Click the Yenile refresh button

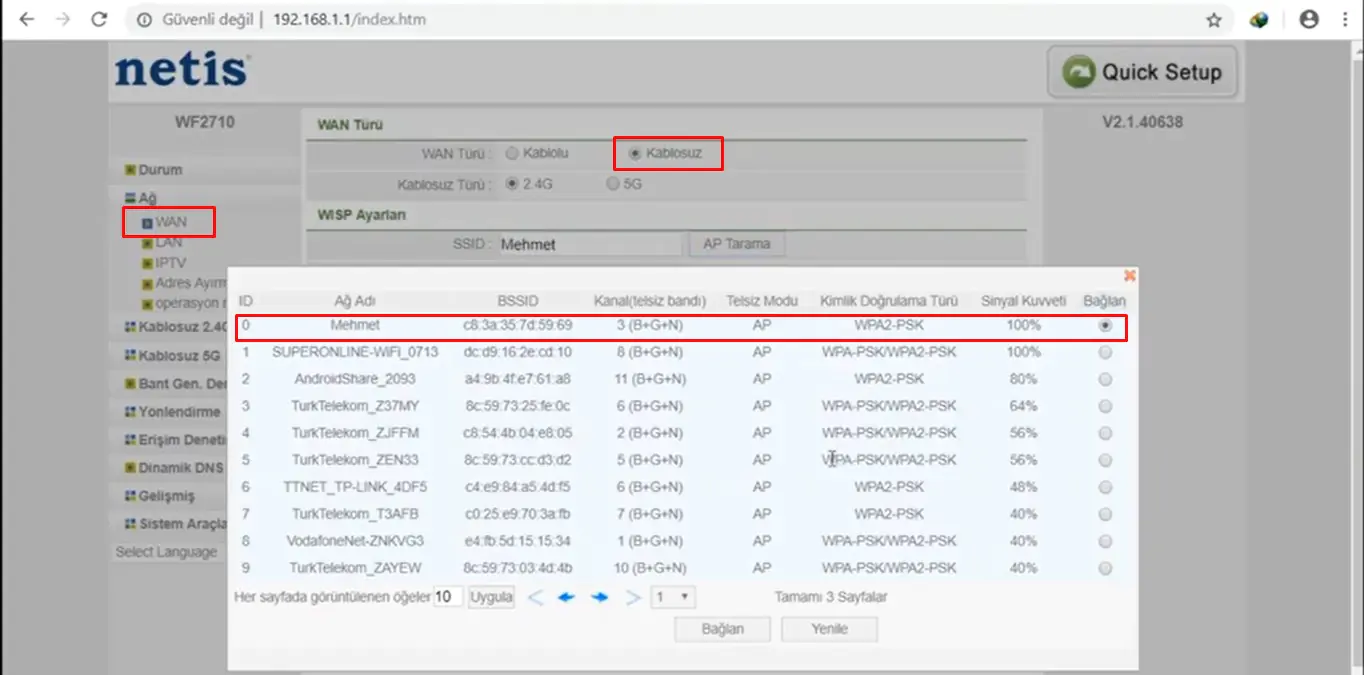click(x=829, y=629)
